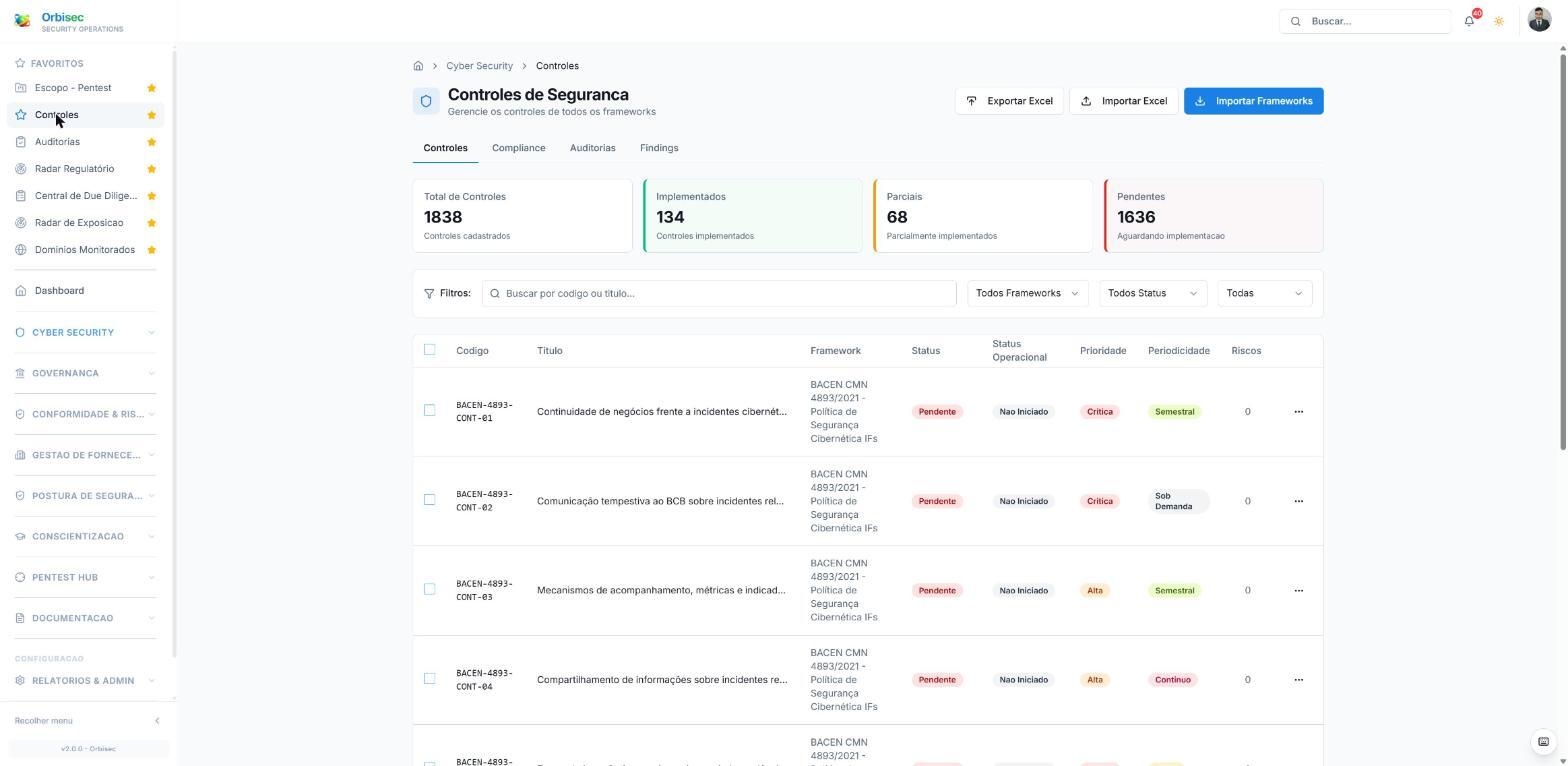This screenshot has height=766, width=1568.
Task: Expand the GESTAO DE FORNECE... section
Action: (85, 456)
